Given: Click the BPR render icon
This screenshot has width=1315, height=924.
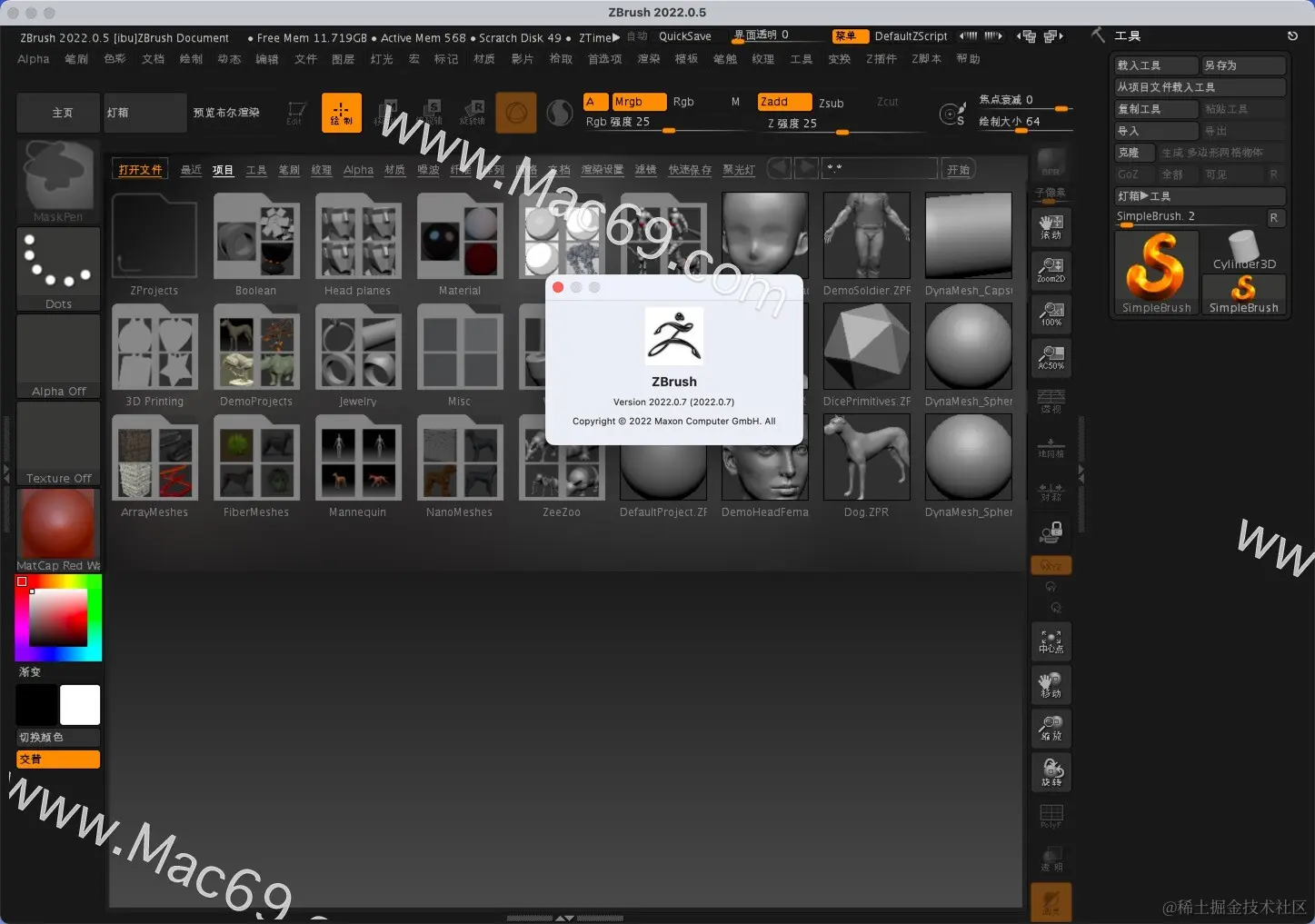Looking at the screenshot, I should coord(1051,163).
